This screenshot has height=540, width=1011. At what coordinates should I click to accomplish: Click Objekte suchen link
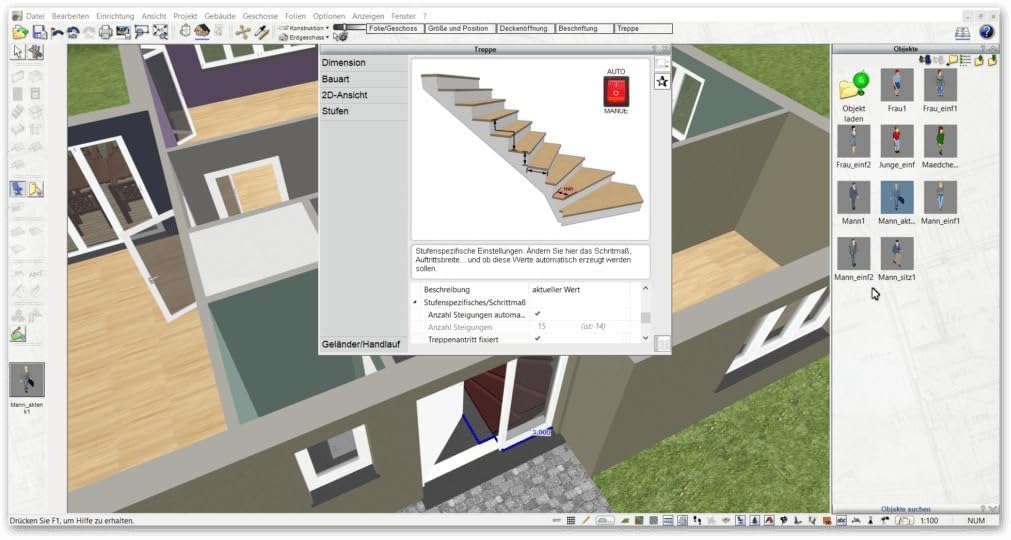[x=906, y=509]
